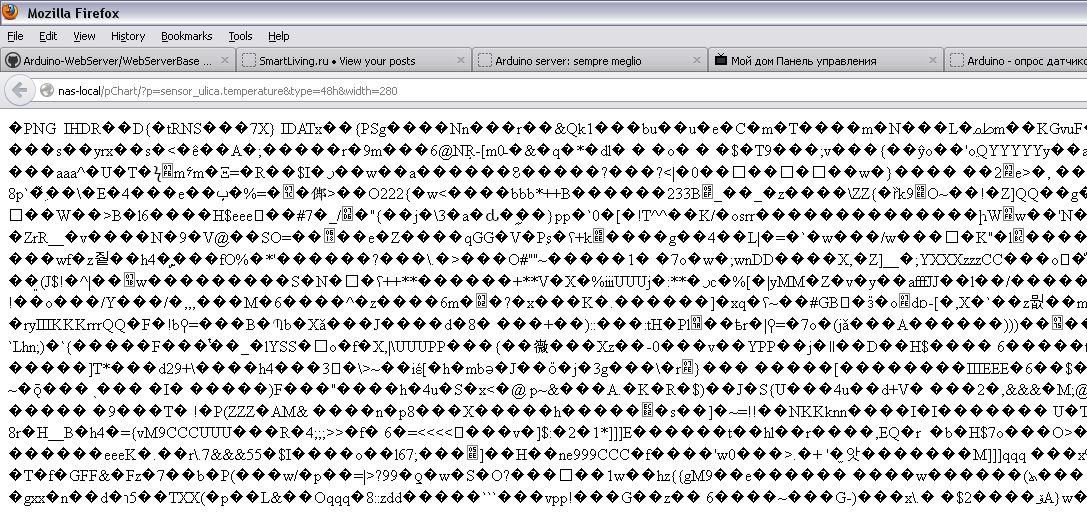1087x512 pixels.
Task: Open the Bookmarks menu
Action: click(x=186, y=36)
